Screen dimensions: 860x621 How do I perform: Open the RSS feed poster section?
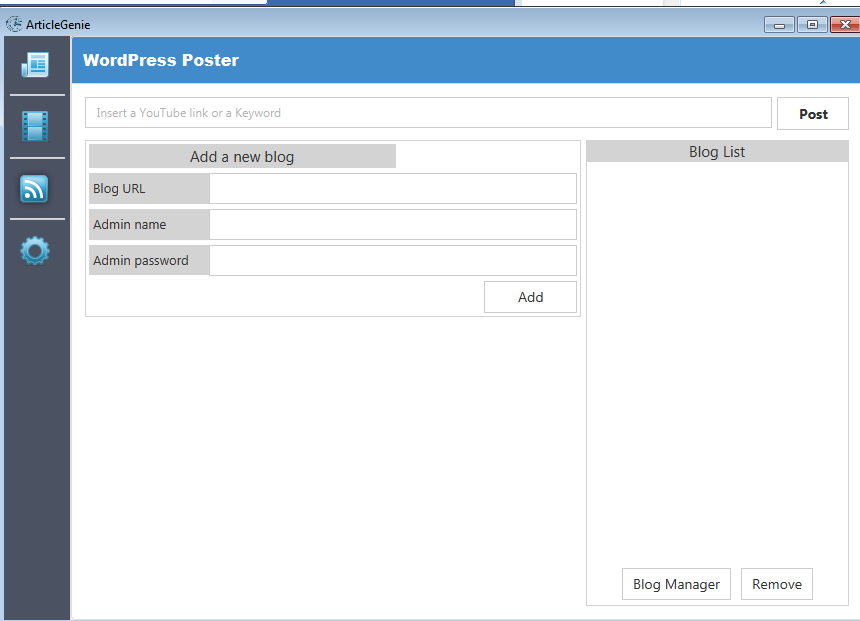coord(34,189)
